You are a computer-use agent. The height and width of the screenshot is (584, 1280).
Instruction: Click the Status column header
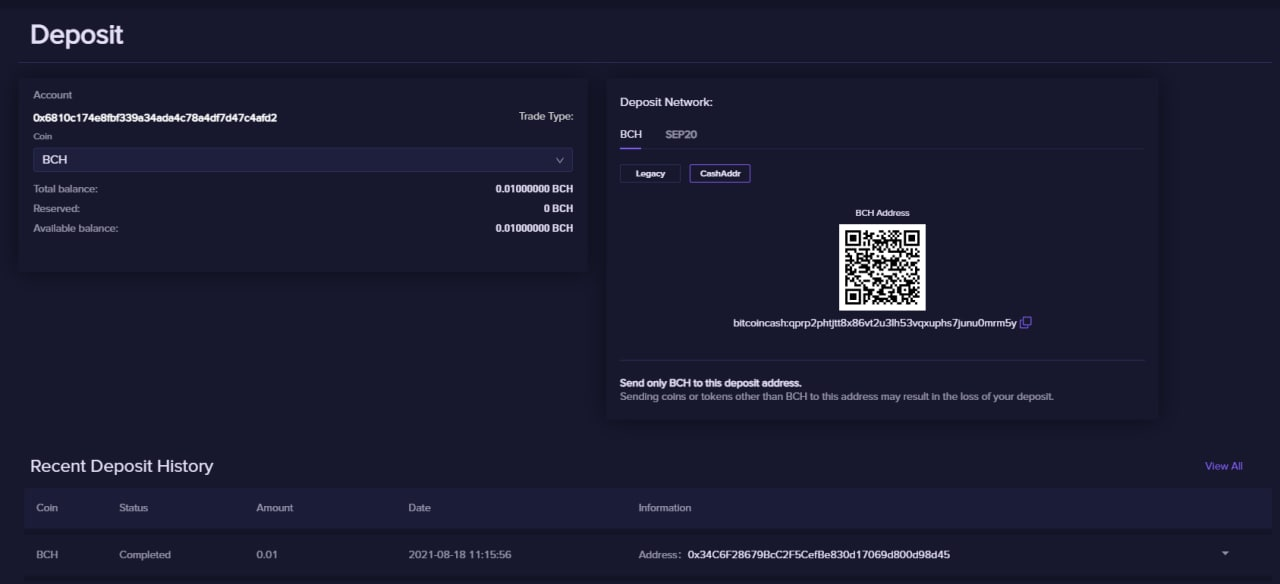[x=133, y=508]
